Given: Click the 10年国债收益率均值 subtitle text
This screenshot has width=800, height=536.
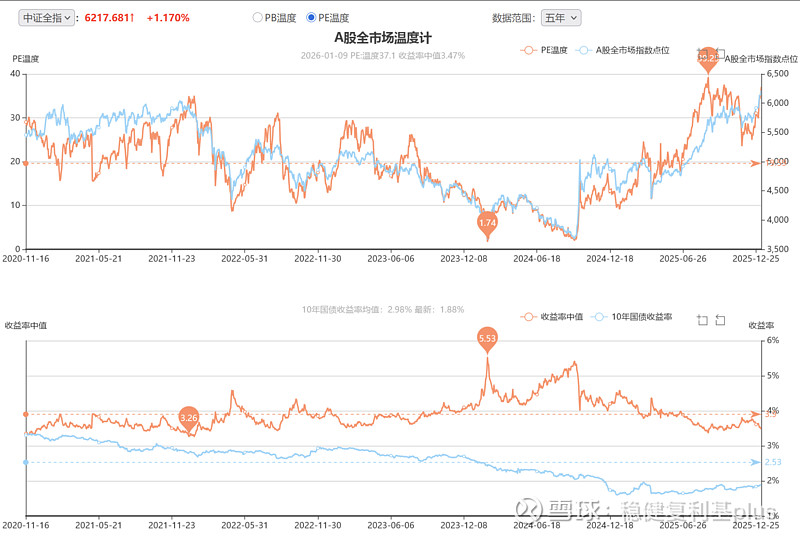Looking at the screenshot, I should coord(383,310).
